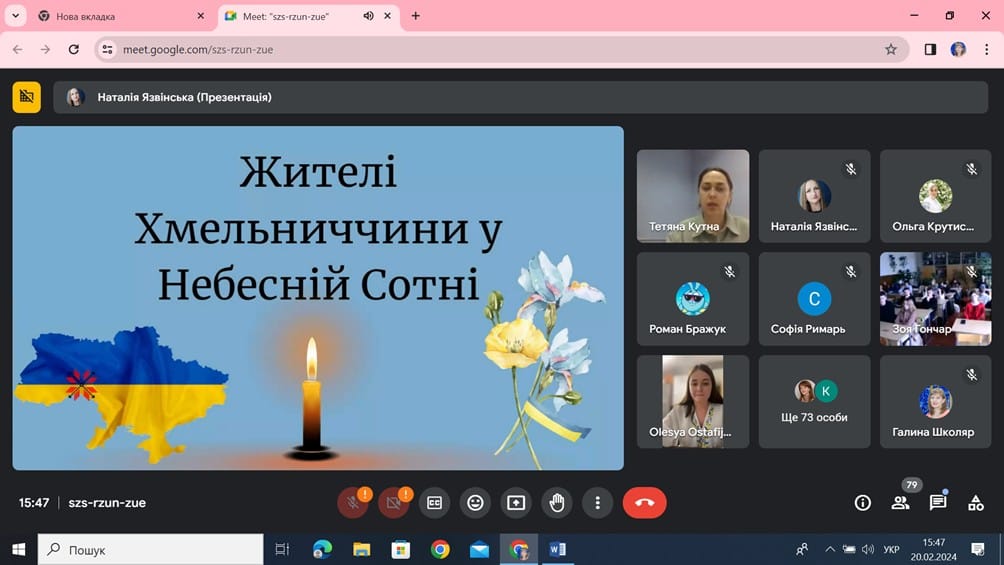Bookmark this page with the star icon

[x=891, y=49]
